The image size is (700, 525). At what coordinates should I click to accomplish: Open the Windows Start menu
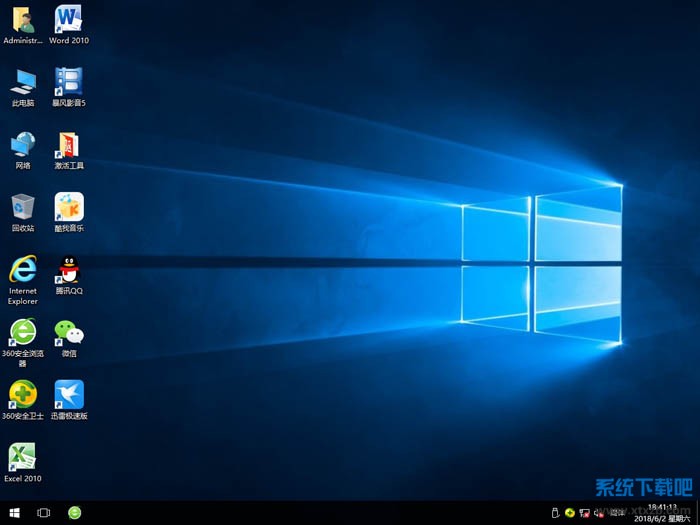[14, 513]
